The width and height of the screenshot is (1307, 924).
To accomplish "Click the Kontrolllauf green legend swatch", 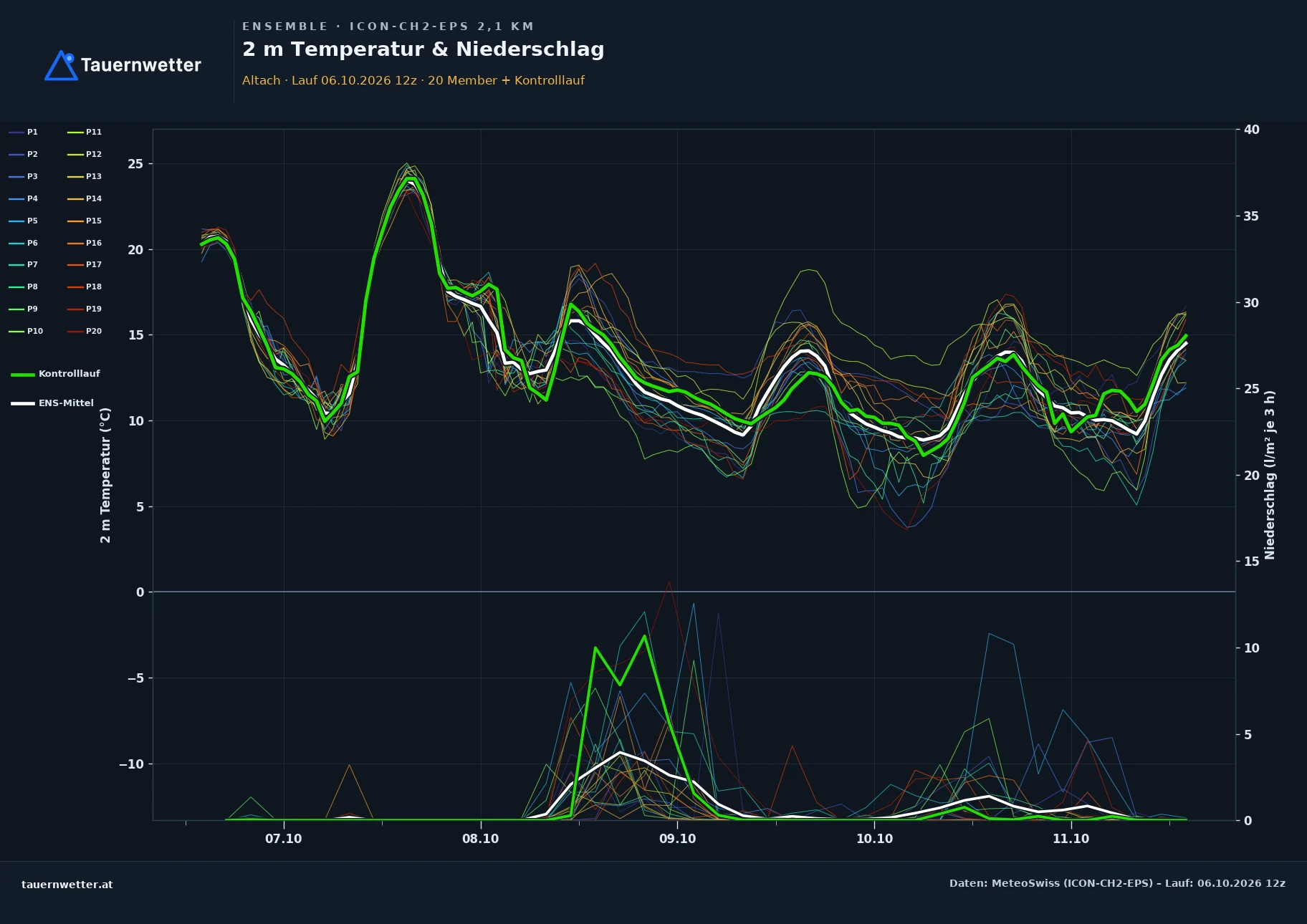I will pyautogui.click(x=23, y=374).
